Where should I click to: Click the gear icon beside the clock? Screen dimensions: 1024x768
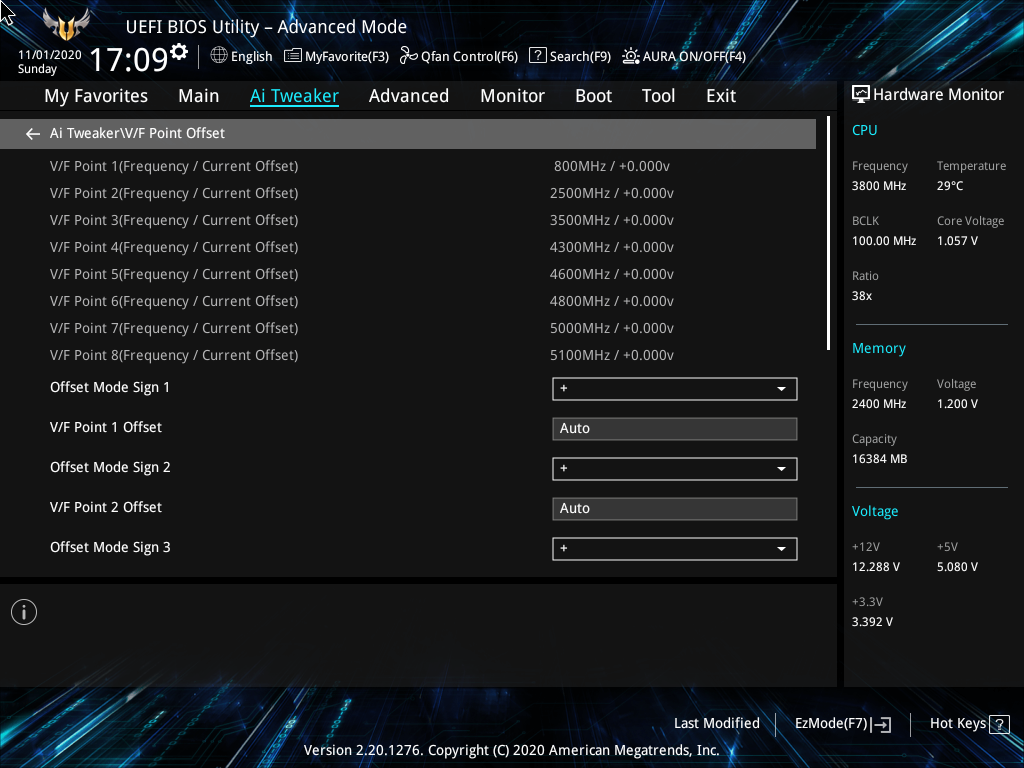pyautogui.click(x=179, y=51)
